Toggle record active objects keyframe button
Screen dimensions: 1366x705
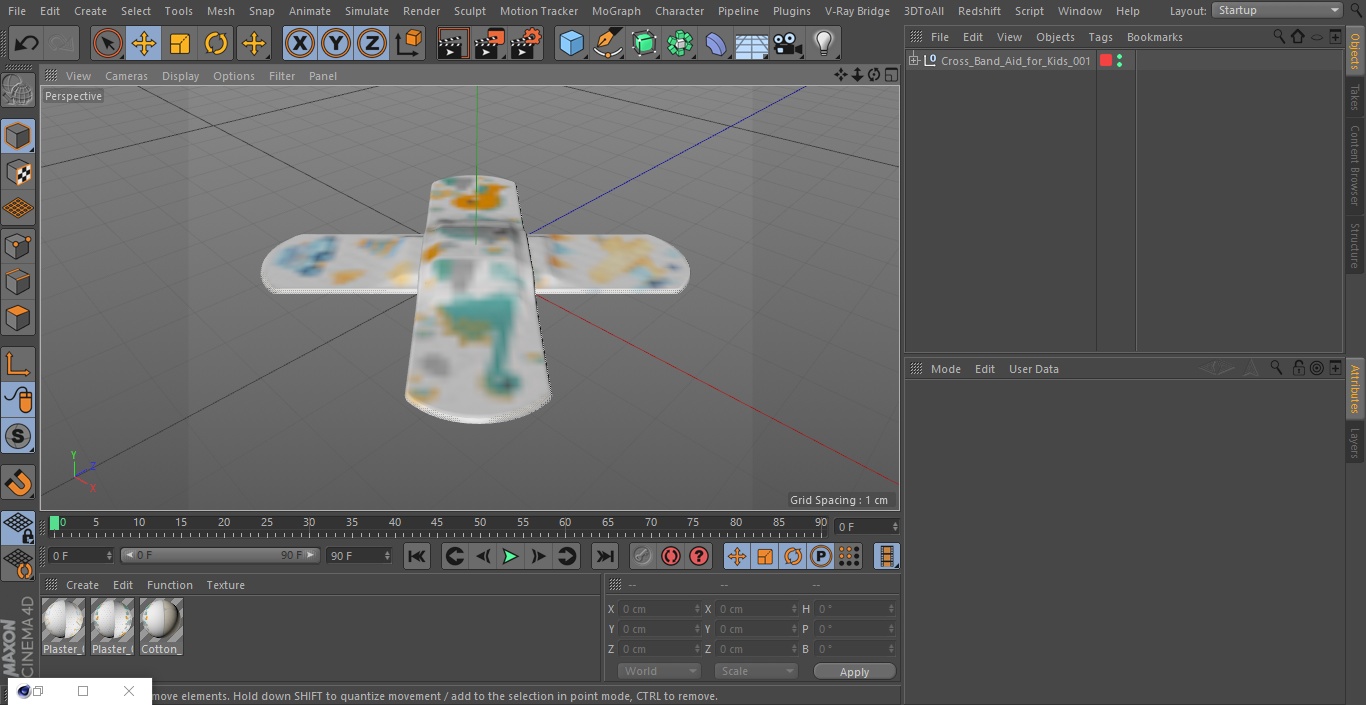pyautogui.click(x=643, y=556)
